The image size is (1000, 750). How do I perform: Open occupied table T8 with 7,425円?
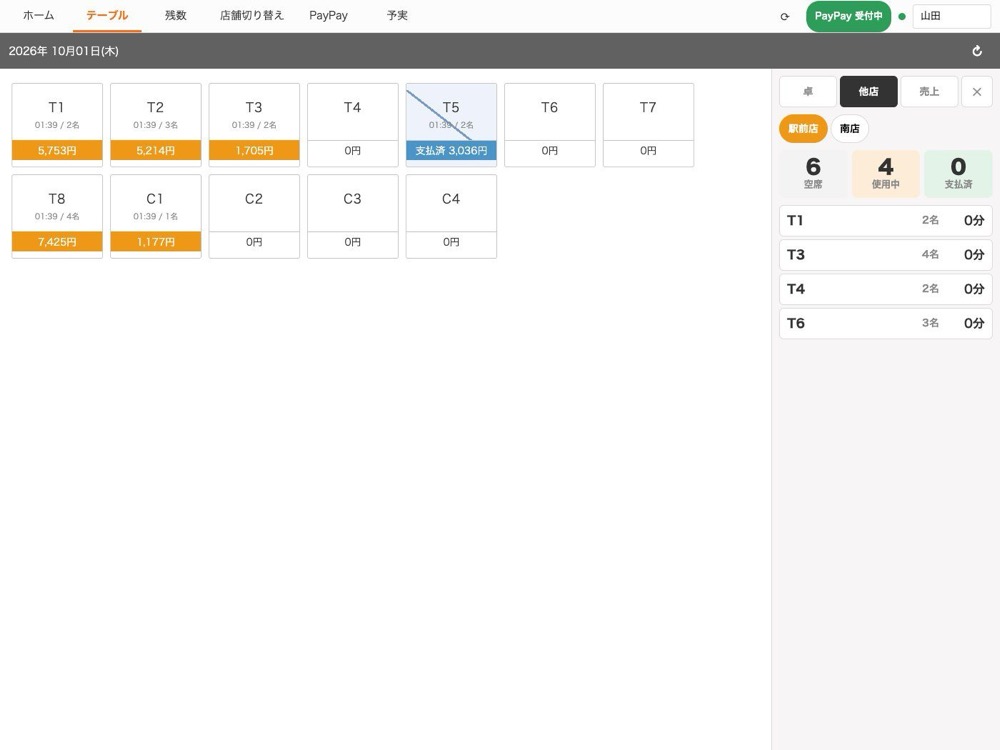[x=57, y=216]
